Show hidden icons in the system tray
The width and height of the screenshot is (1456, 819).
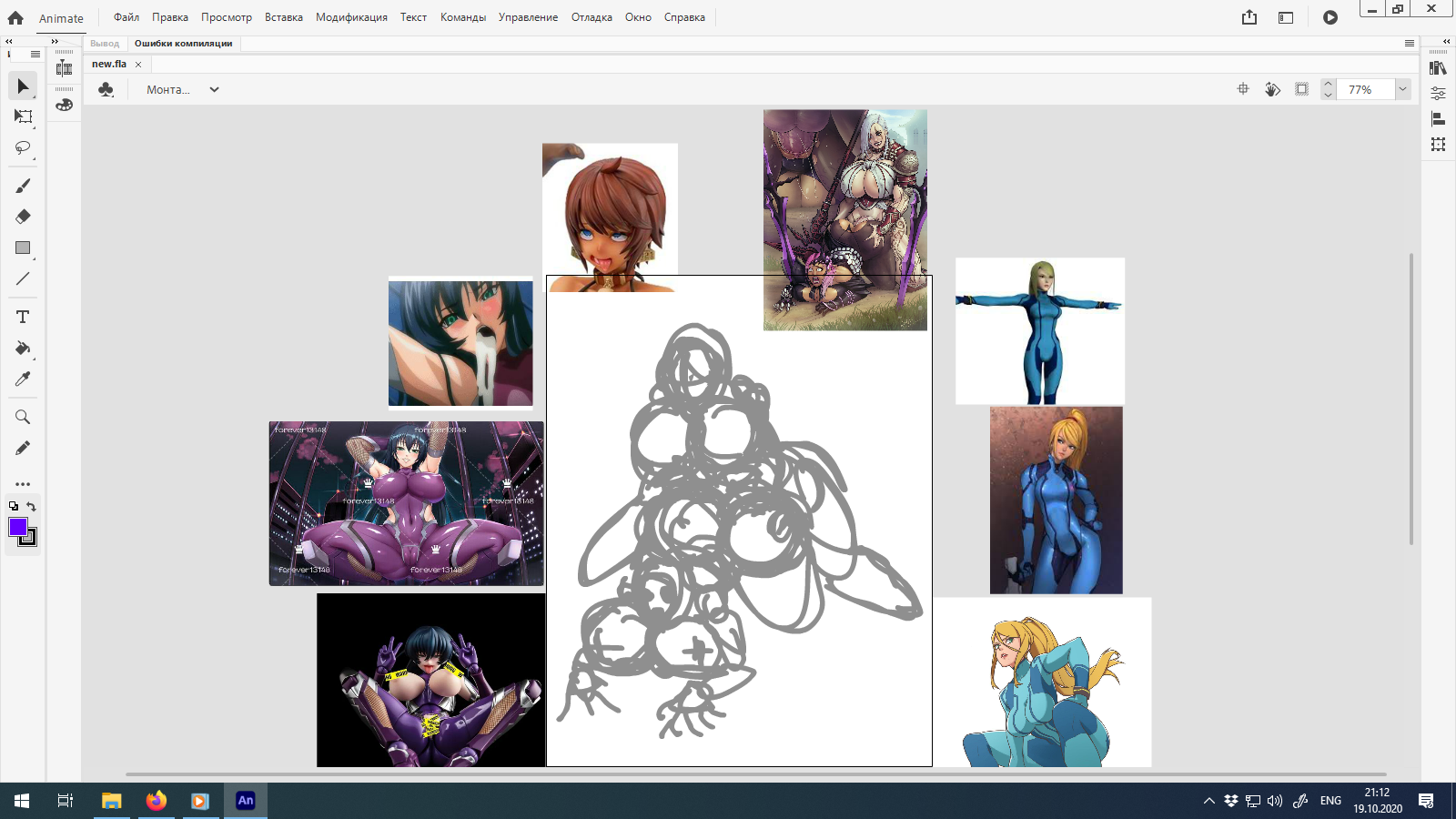click(x=1208, y=801)
